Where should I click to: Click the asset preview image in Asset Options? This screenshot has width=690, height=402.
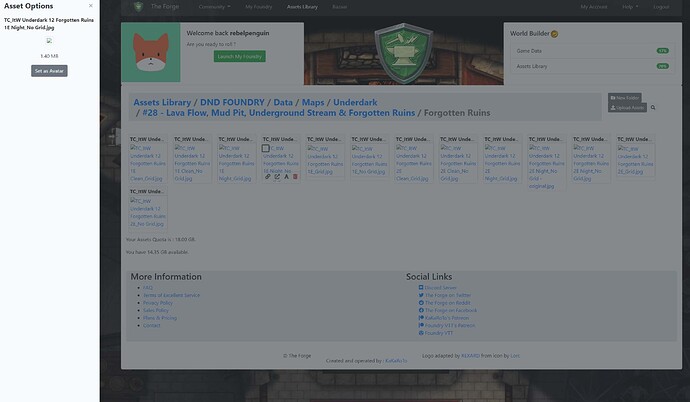pos(49,40)
